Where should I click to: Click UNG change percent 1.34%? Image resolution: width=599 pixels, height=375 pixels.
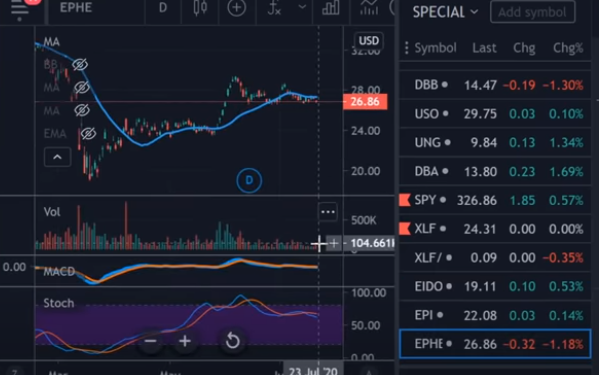(x=567, y=143)
